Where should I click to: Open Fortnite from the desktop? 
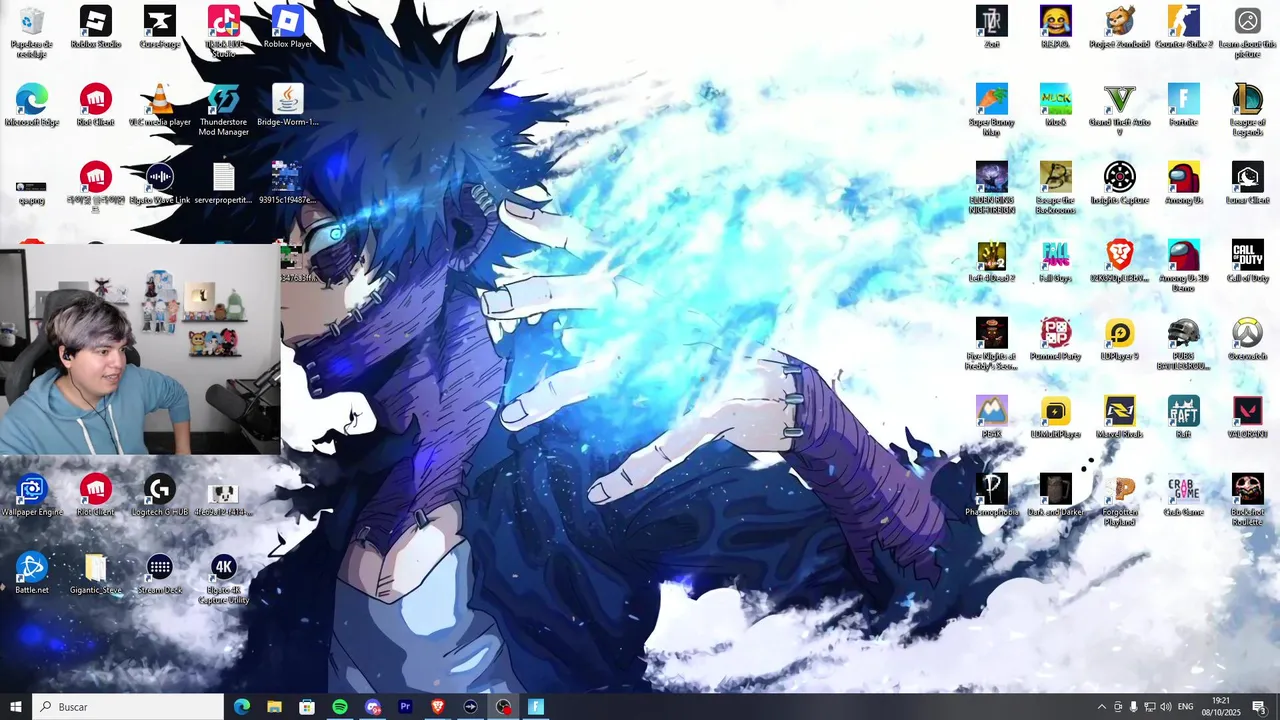coord(1184,105)
